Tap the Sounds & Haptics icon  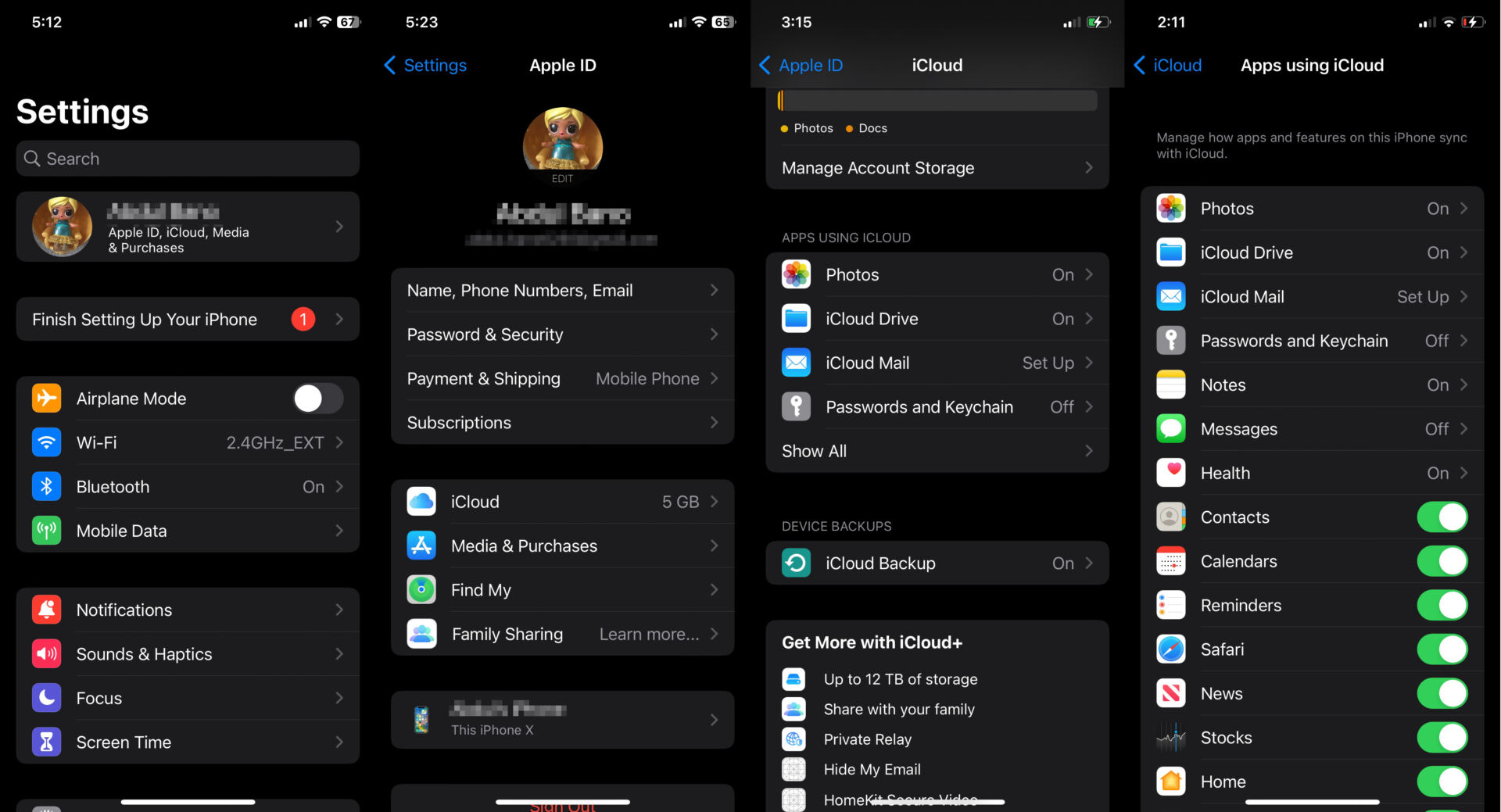(46, 653)
